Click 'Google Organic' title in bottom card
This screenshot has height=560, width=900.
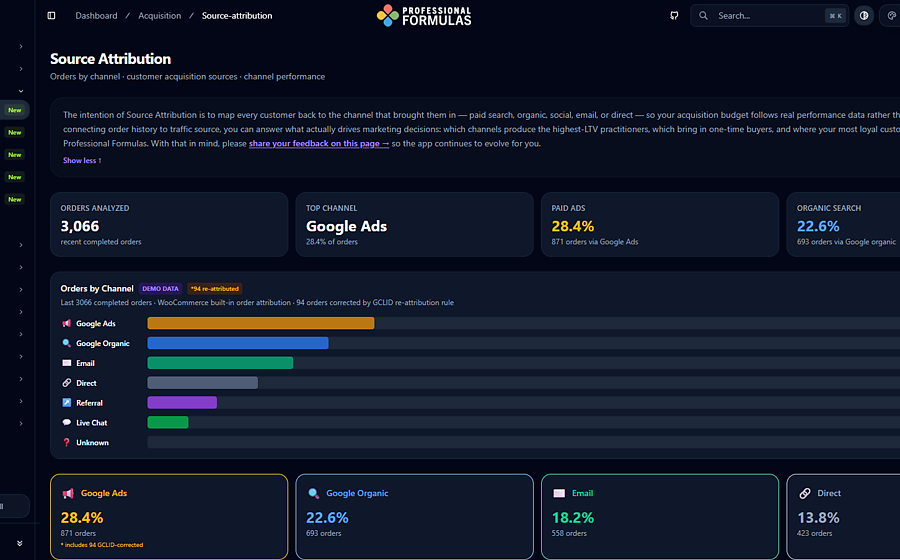click(357, 493)
